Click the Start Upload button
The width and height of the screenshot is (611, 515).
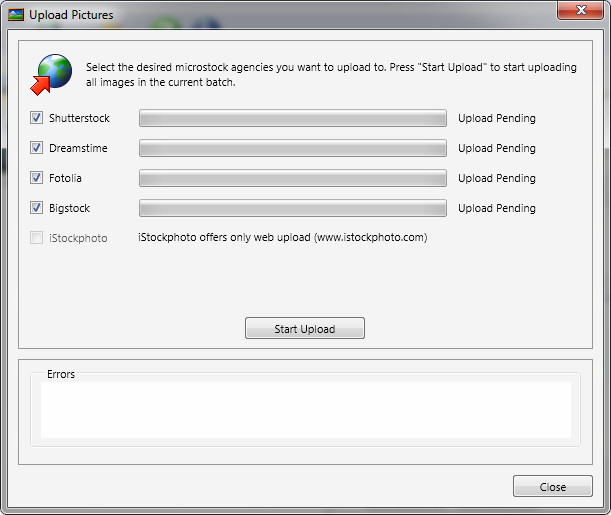click(305, 328)
